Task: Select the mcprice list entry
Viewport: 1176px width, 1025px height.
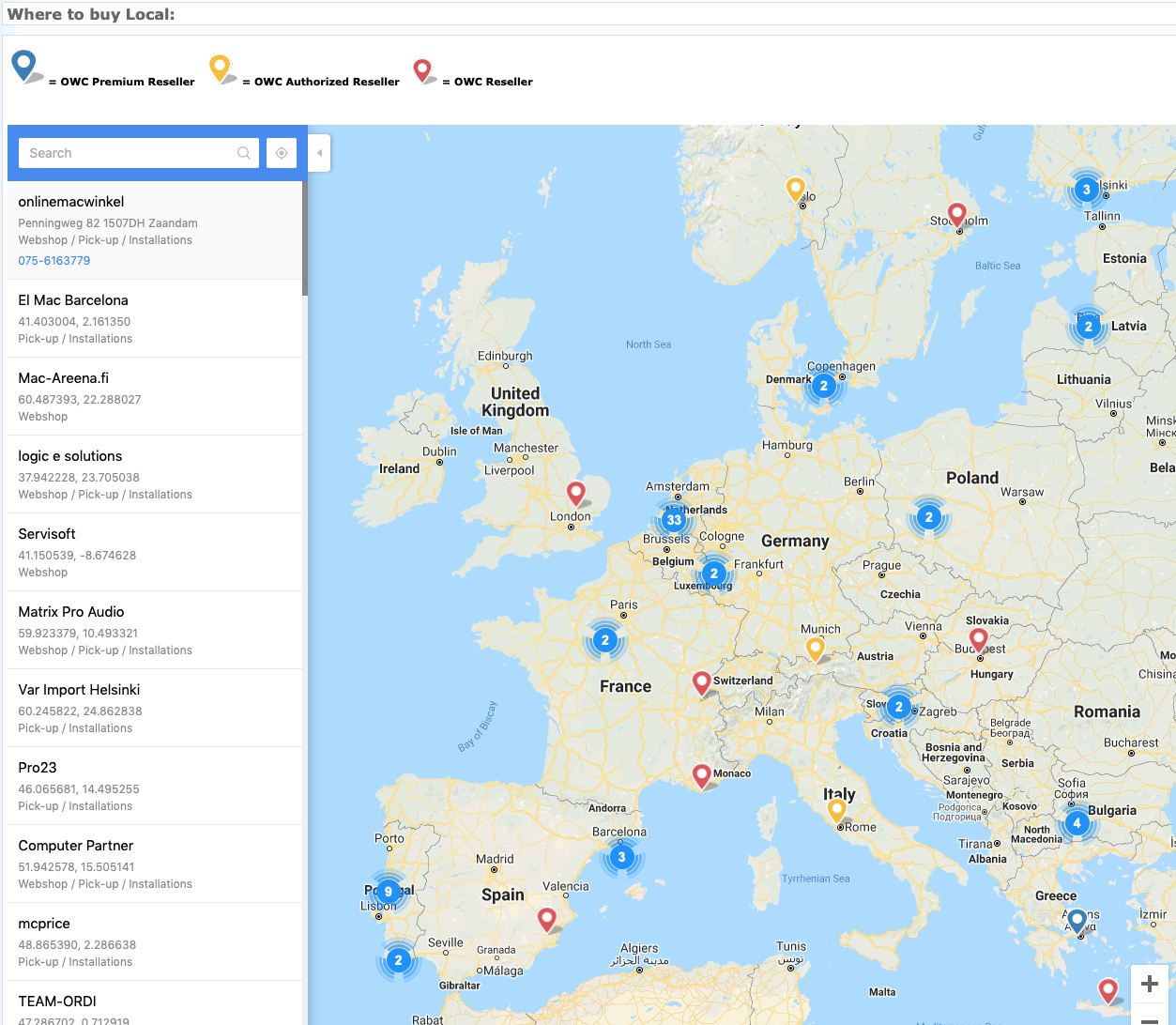Action: point(155,941)
